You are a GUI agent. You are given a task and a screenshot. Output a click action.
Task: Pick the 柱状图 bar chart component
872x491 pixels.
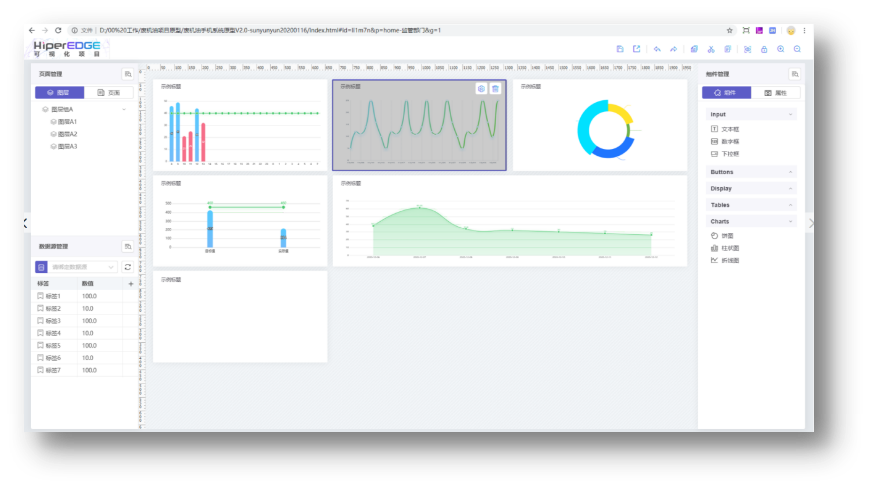coord(725,248)
